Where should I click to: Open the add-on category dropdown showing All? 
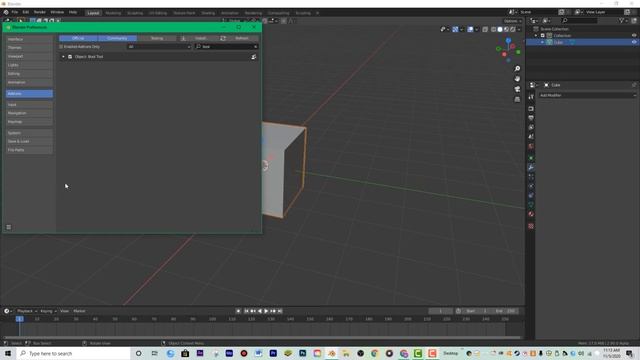point(159,47)
